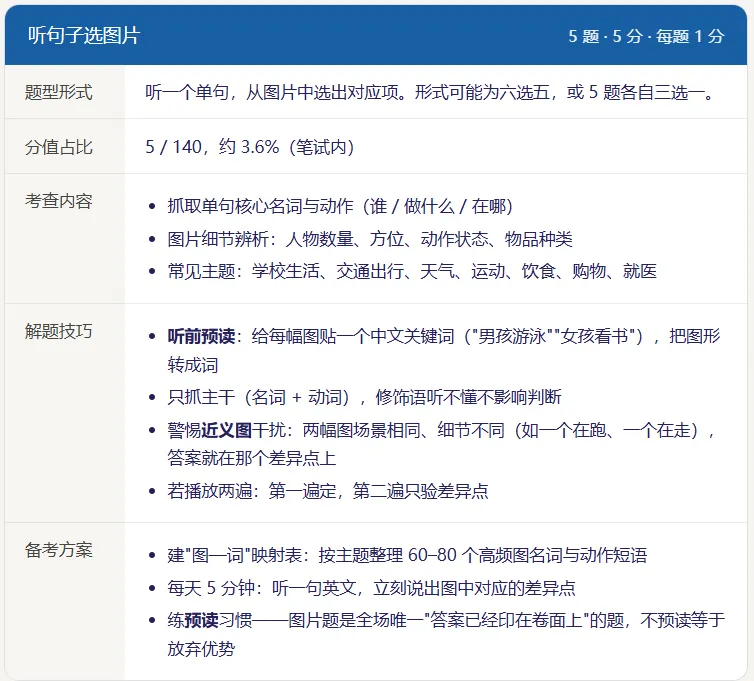
Task: Click the bullet 只抓主干（名词 + 动词）
Action: [x=364, y=397]
